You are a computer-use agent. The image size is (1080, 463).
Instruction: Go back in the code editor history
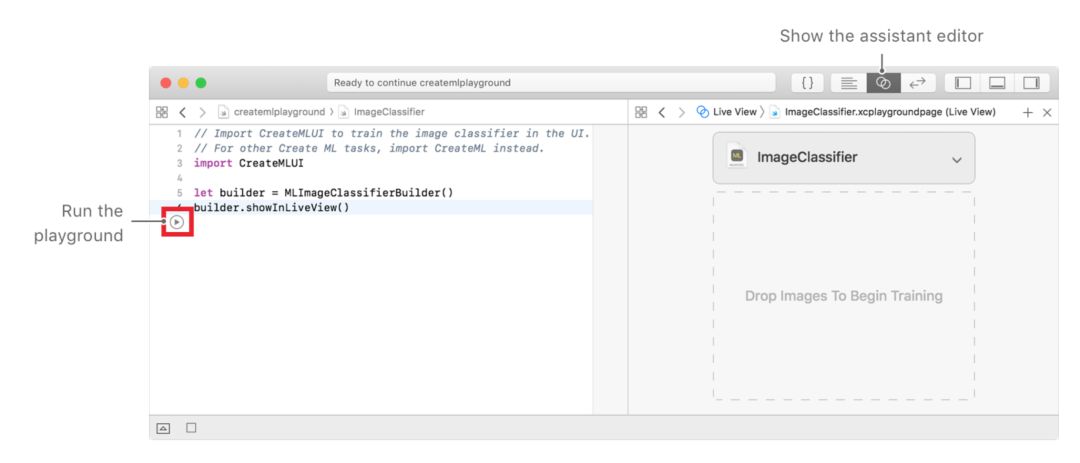[x=183, y=112]
